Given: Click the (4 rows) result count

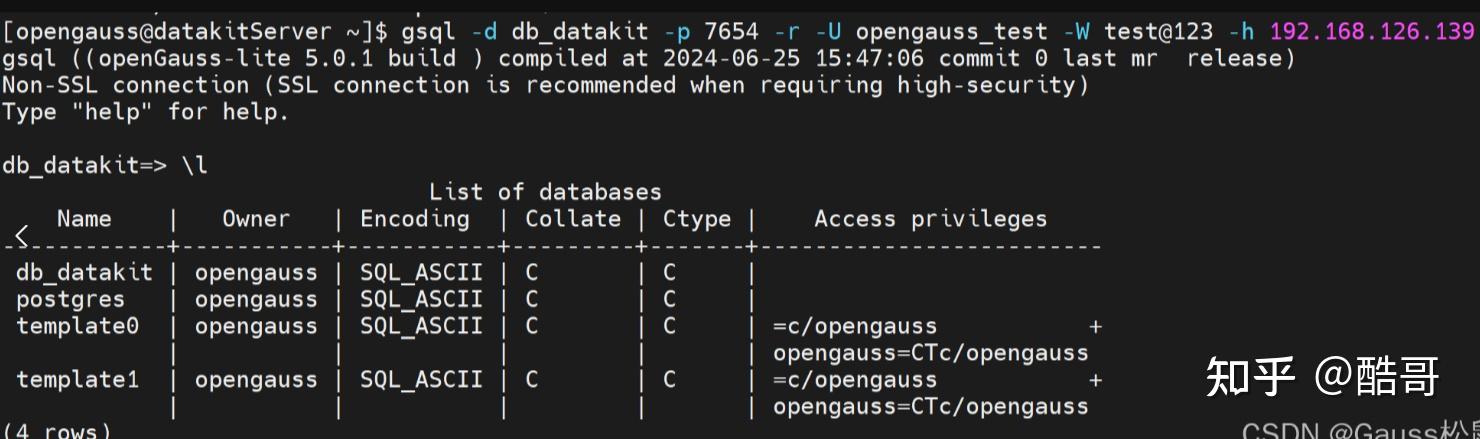Looking at the screenshot, I should (56, 432).
